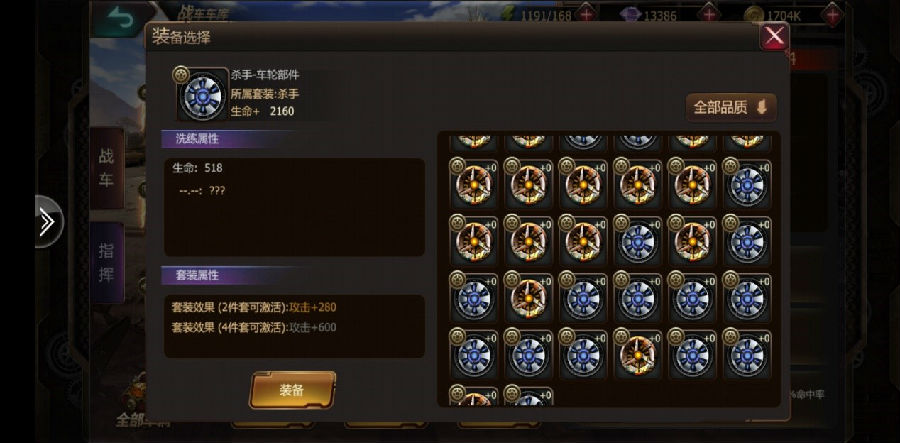Close the 装备选择 dialog
This screenshot has width=900, height=443.
(774, 36)
